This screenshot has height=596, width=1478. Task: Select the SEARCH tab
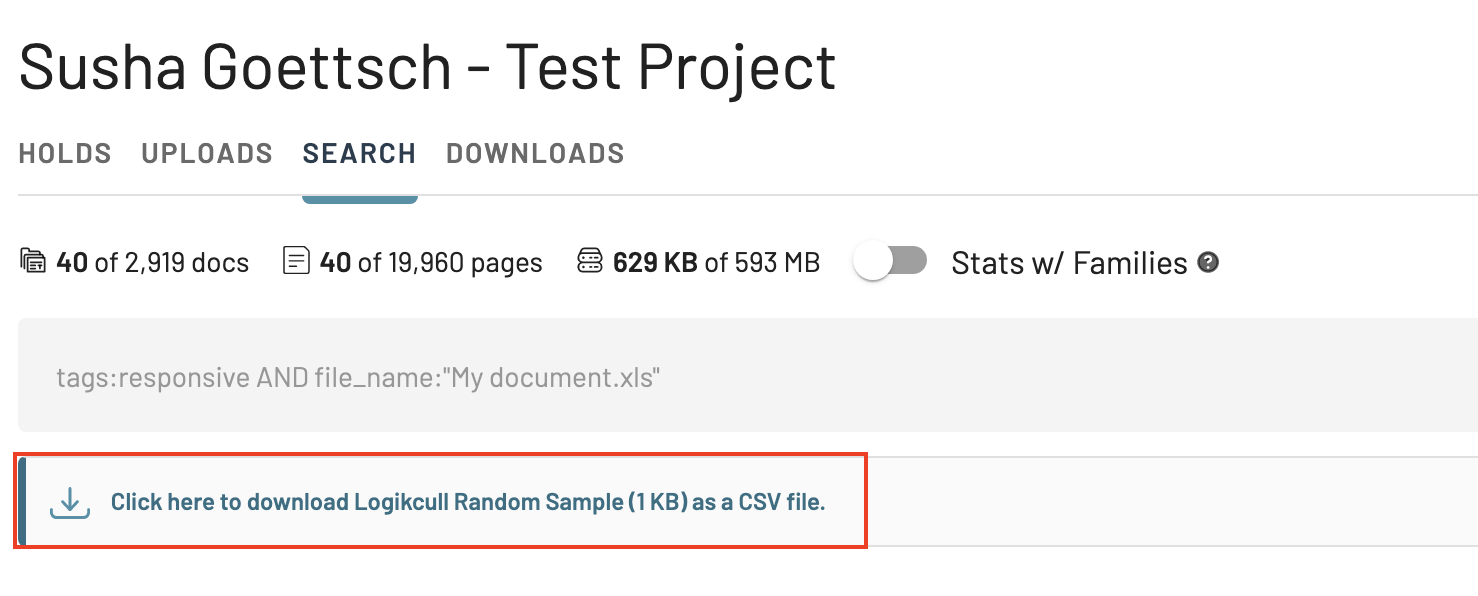tap(359, 153)
